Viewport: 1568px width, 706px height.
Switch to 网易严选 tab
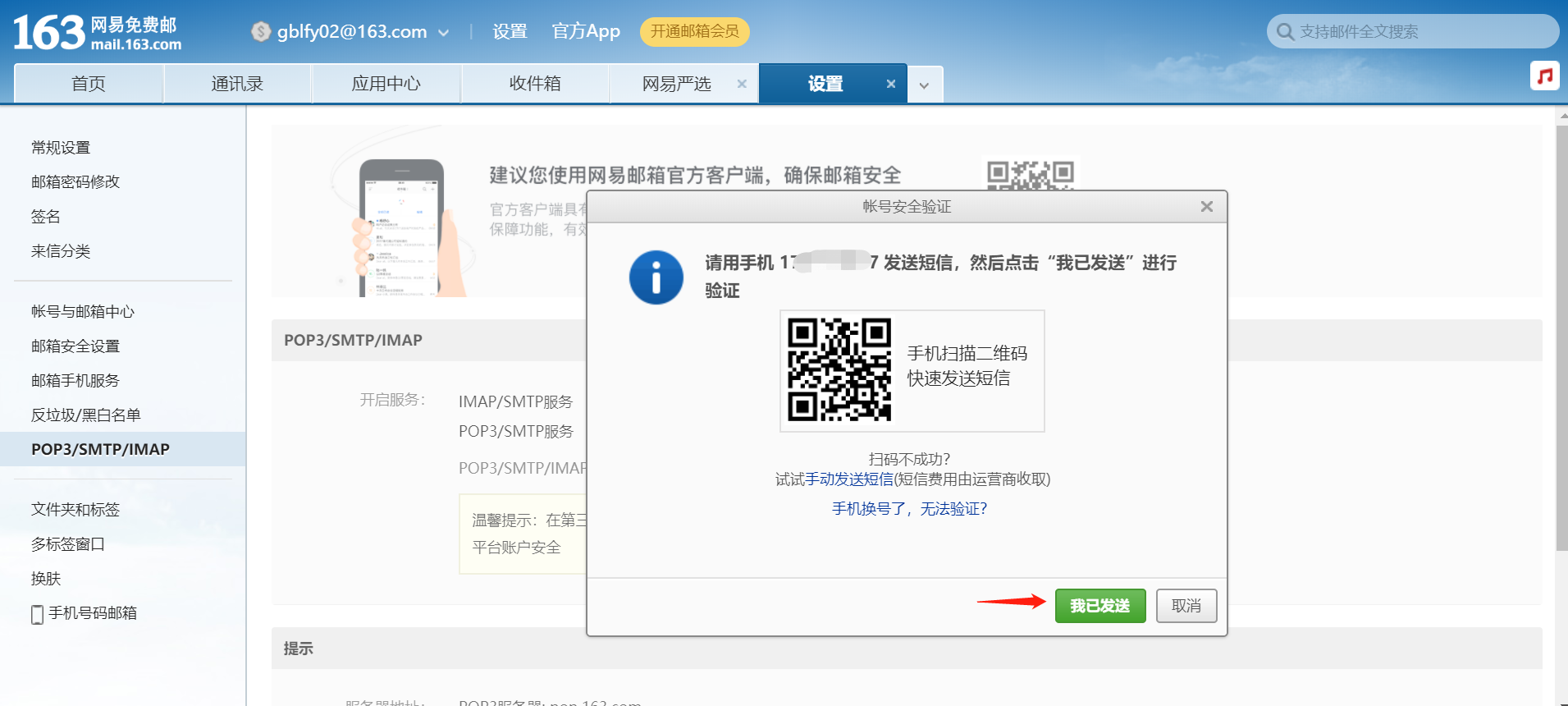676,84
